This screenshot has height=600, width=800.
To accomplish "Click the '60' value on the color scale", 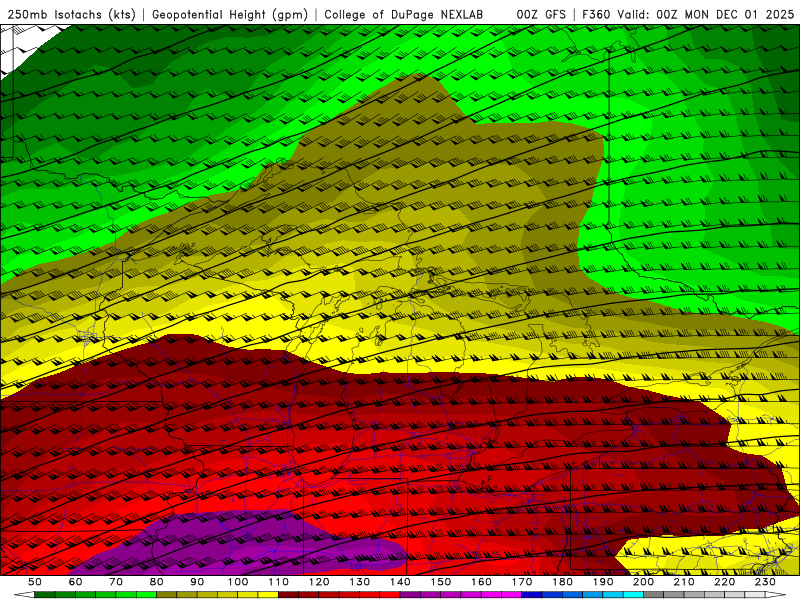I will (75, 582).
